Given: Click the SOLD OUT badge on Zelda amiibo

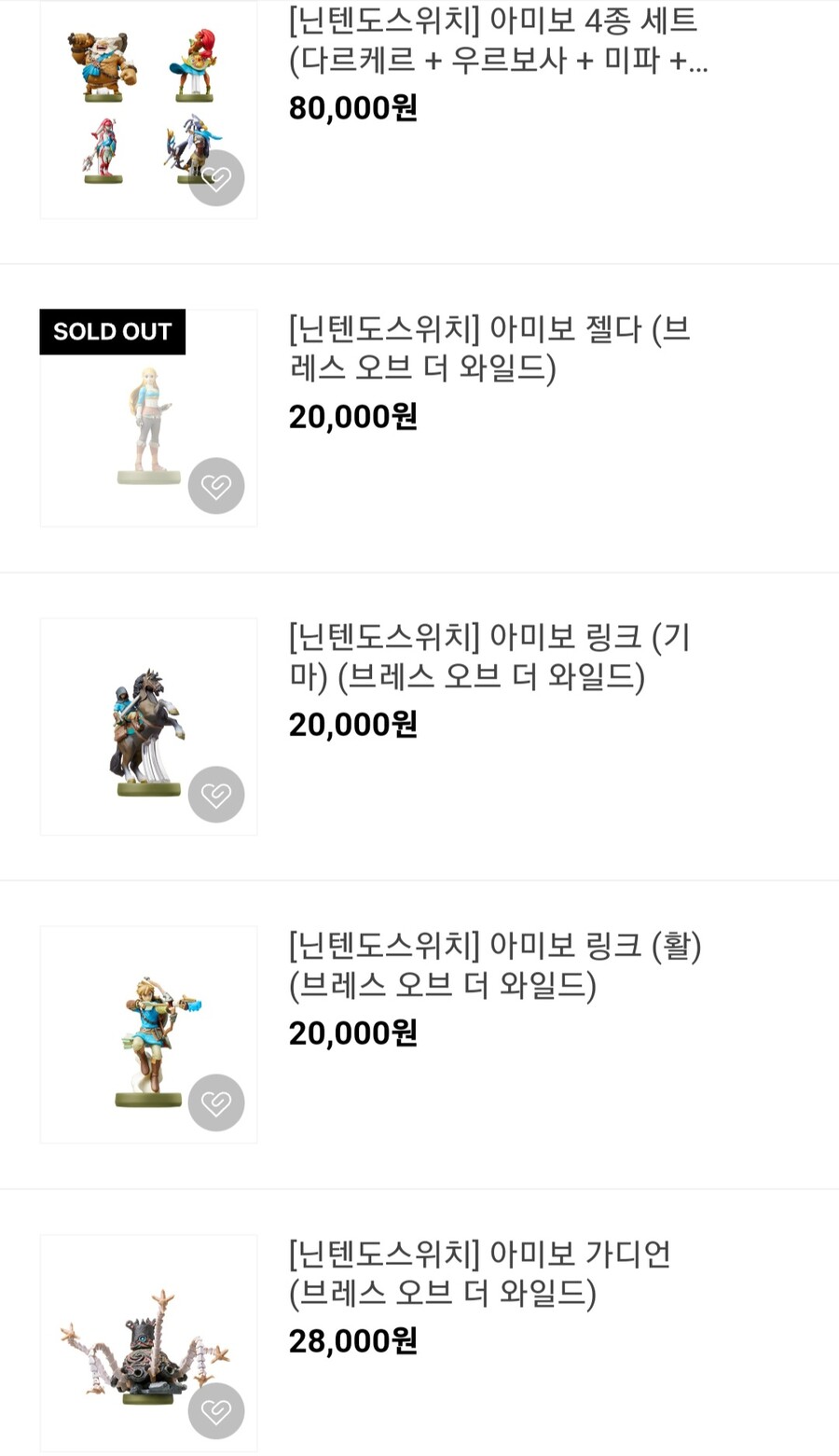Looking at the screenshot, I should (x=112, y=331).
